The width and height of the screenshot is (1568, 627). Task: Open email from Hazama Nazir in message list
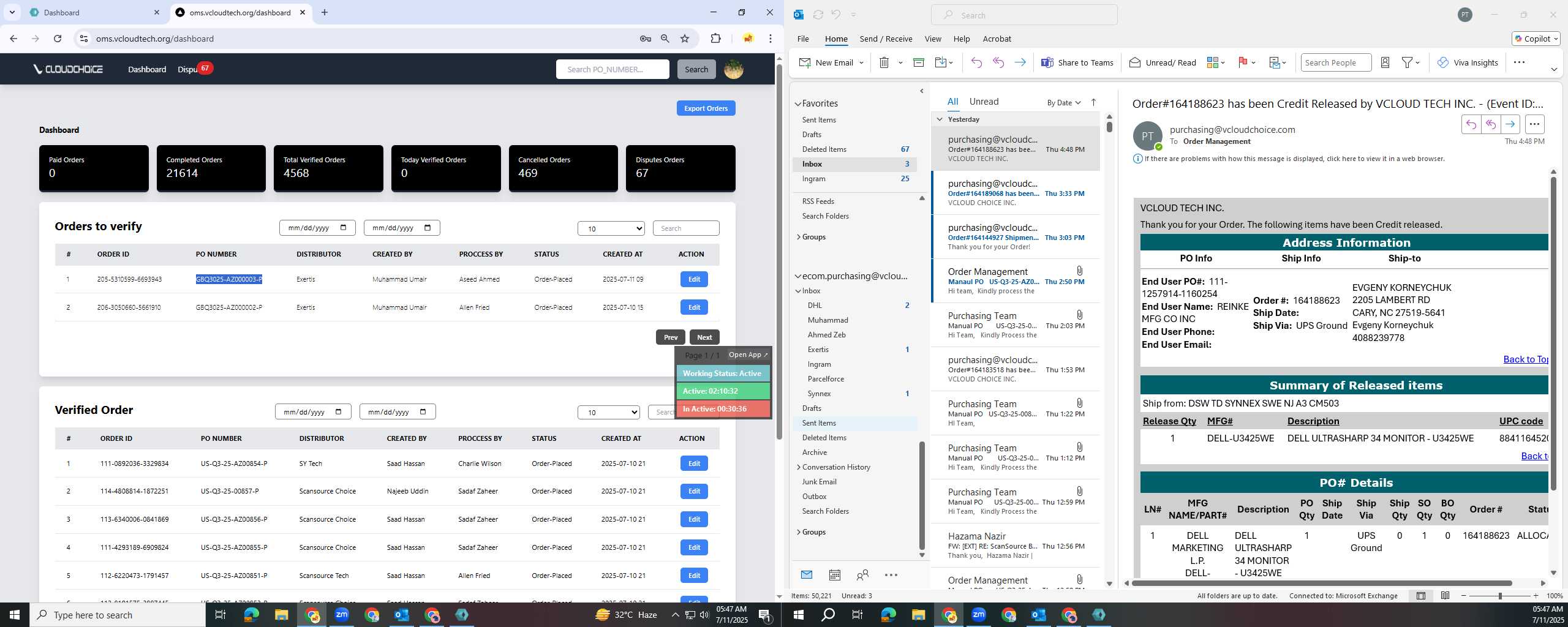1016,546
